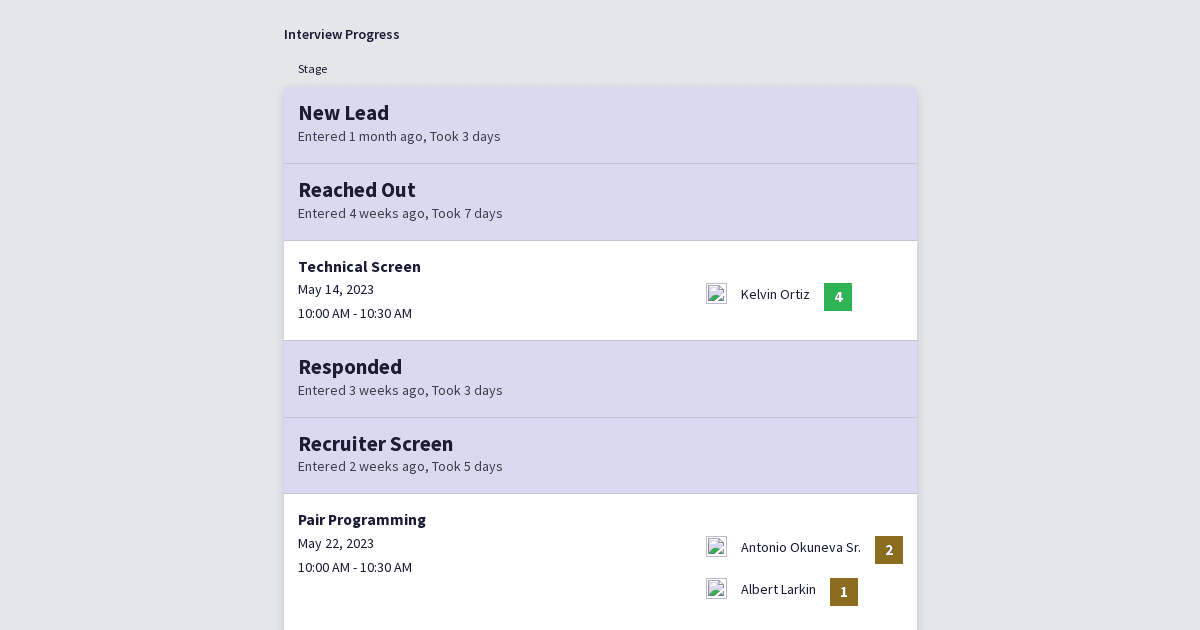Screen dimensions: 1200x630
Task: Click Antonio Okuneva's score badge 2
Action: pyautogui.click(x=889, y=550)
